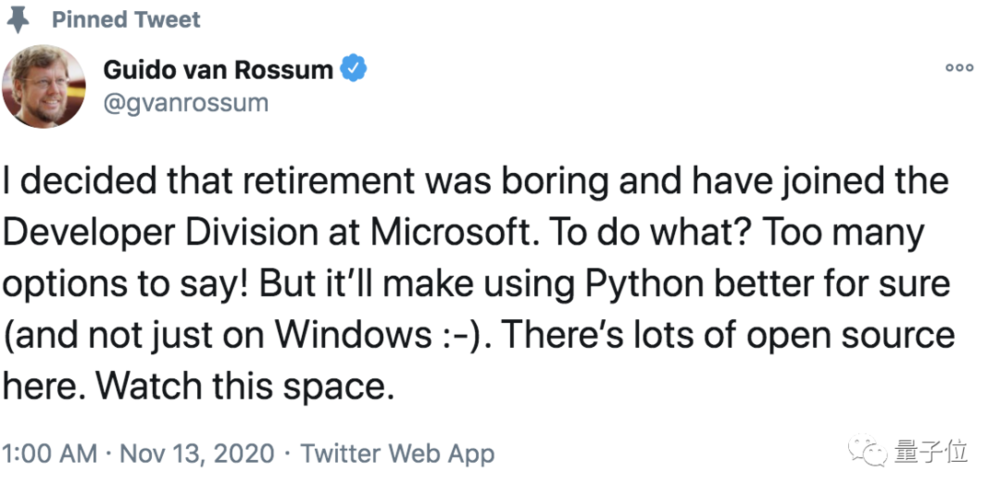1000x495 pixels.
Task: Open the three-dot more options menu
Action: click(x=958, y=68)
